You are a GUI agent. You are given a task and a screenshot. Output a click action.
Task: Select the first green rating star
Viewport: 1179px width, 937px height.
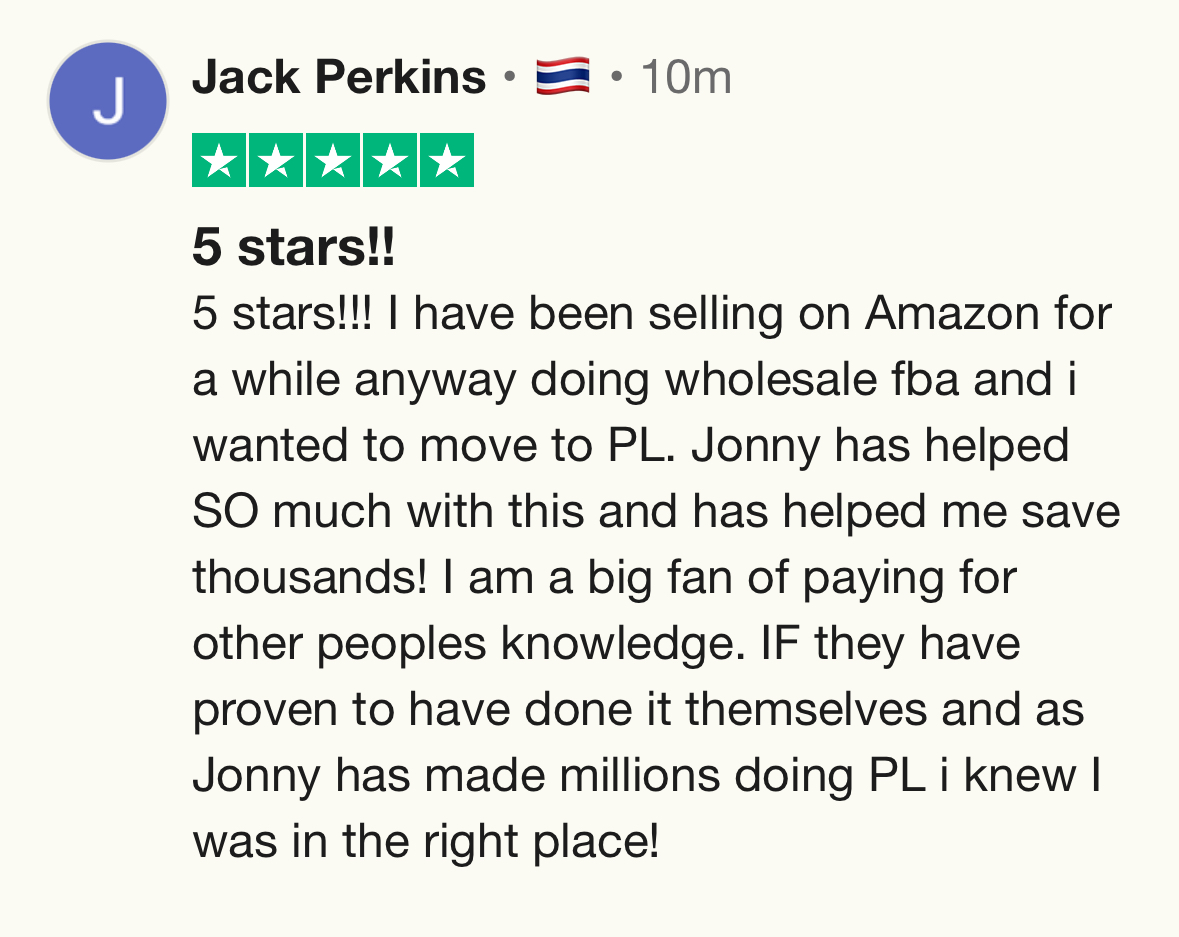(x=219, y=159)
